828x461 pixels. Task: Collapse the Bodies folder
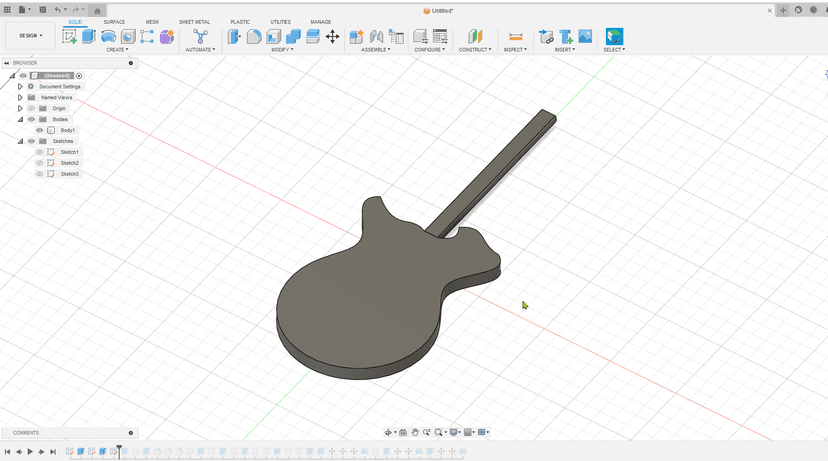(x=20, y=119)
